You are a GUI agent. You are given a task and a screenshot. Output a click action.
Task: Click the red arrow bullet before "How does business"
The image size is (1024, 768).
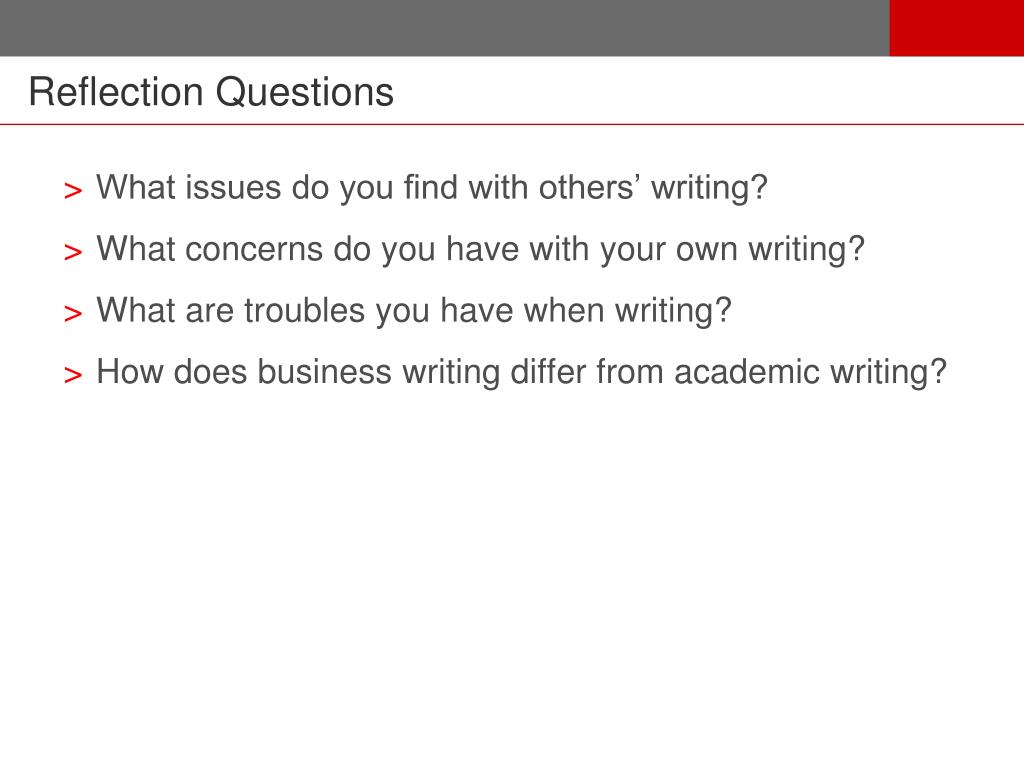[x=73, y=375]
